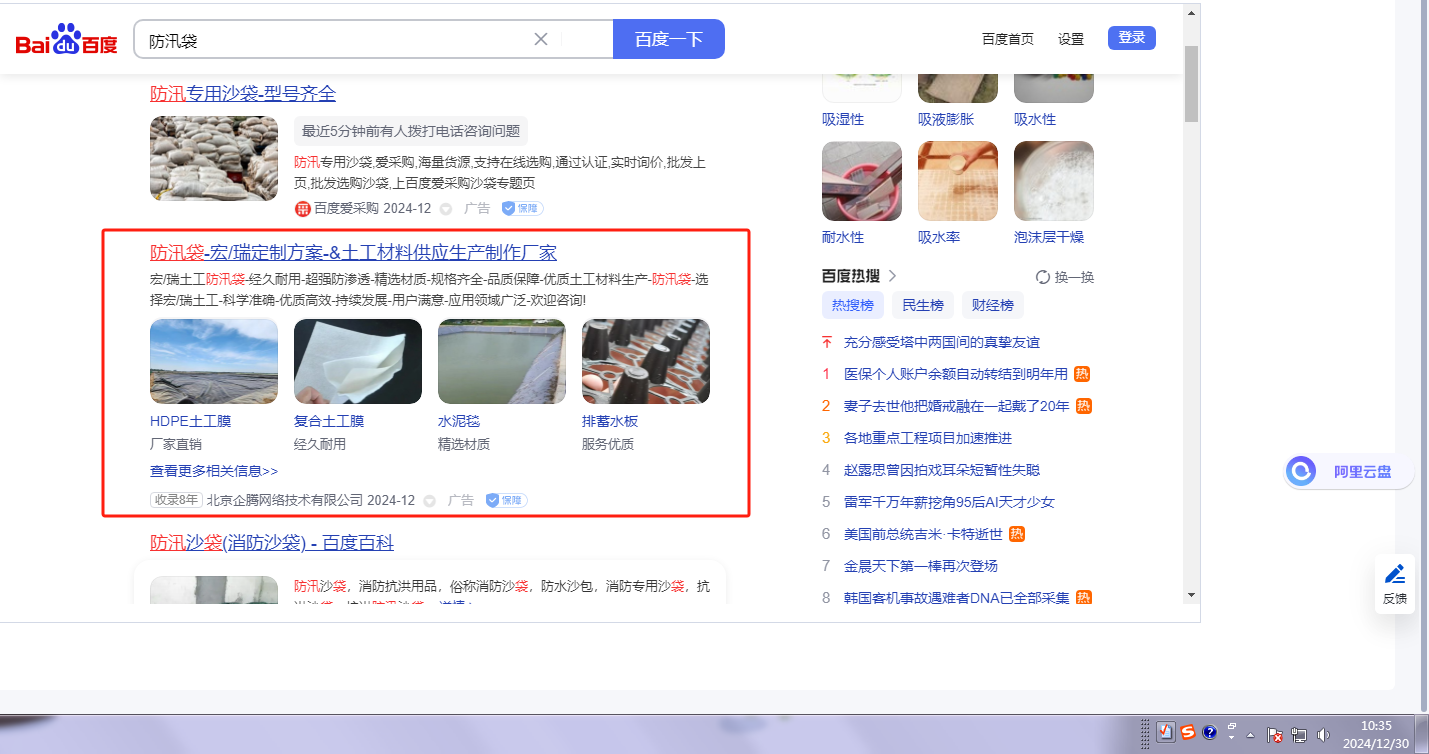The width and height of the screenshot is (1429, 754).
Task: Click the volume speaker tray icon
Action: click(1324, 735)
